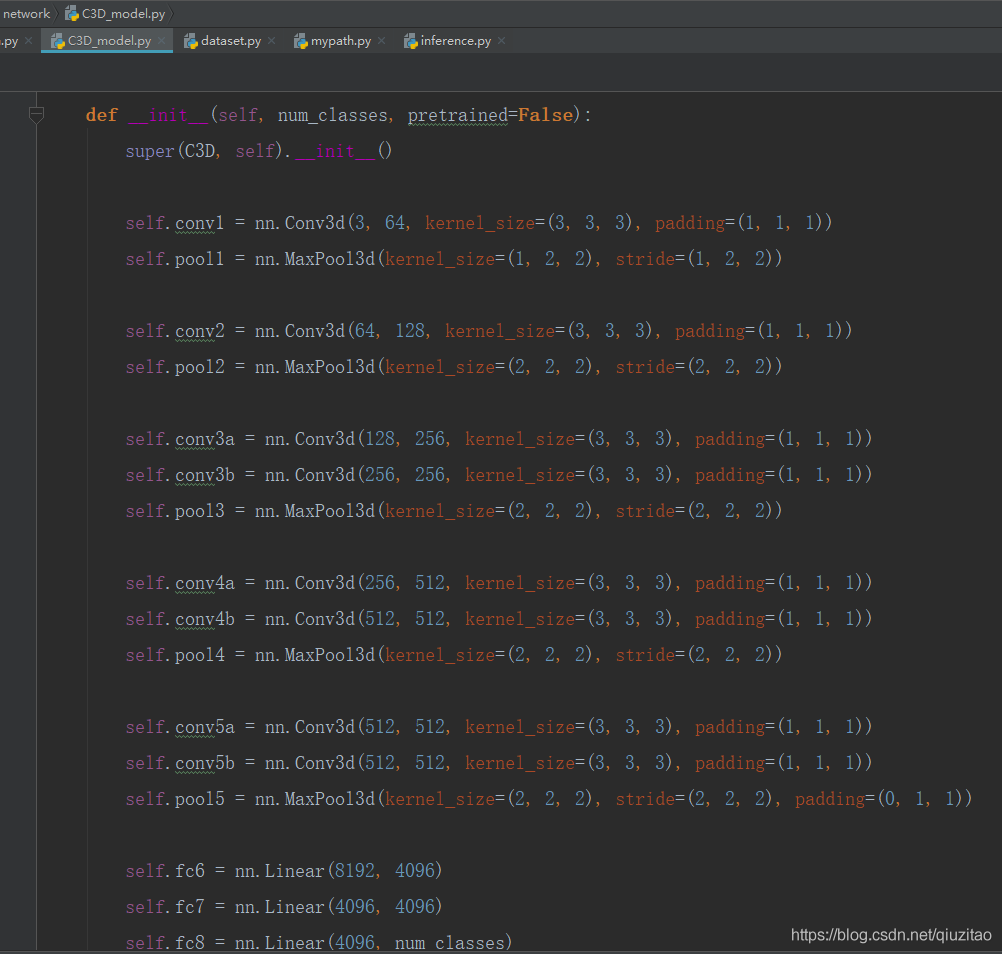The width and height of the screenshot is (1002, 954).
Task: Click the Python file icon on inference.py tab
Action: click(x=410, y=42)
